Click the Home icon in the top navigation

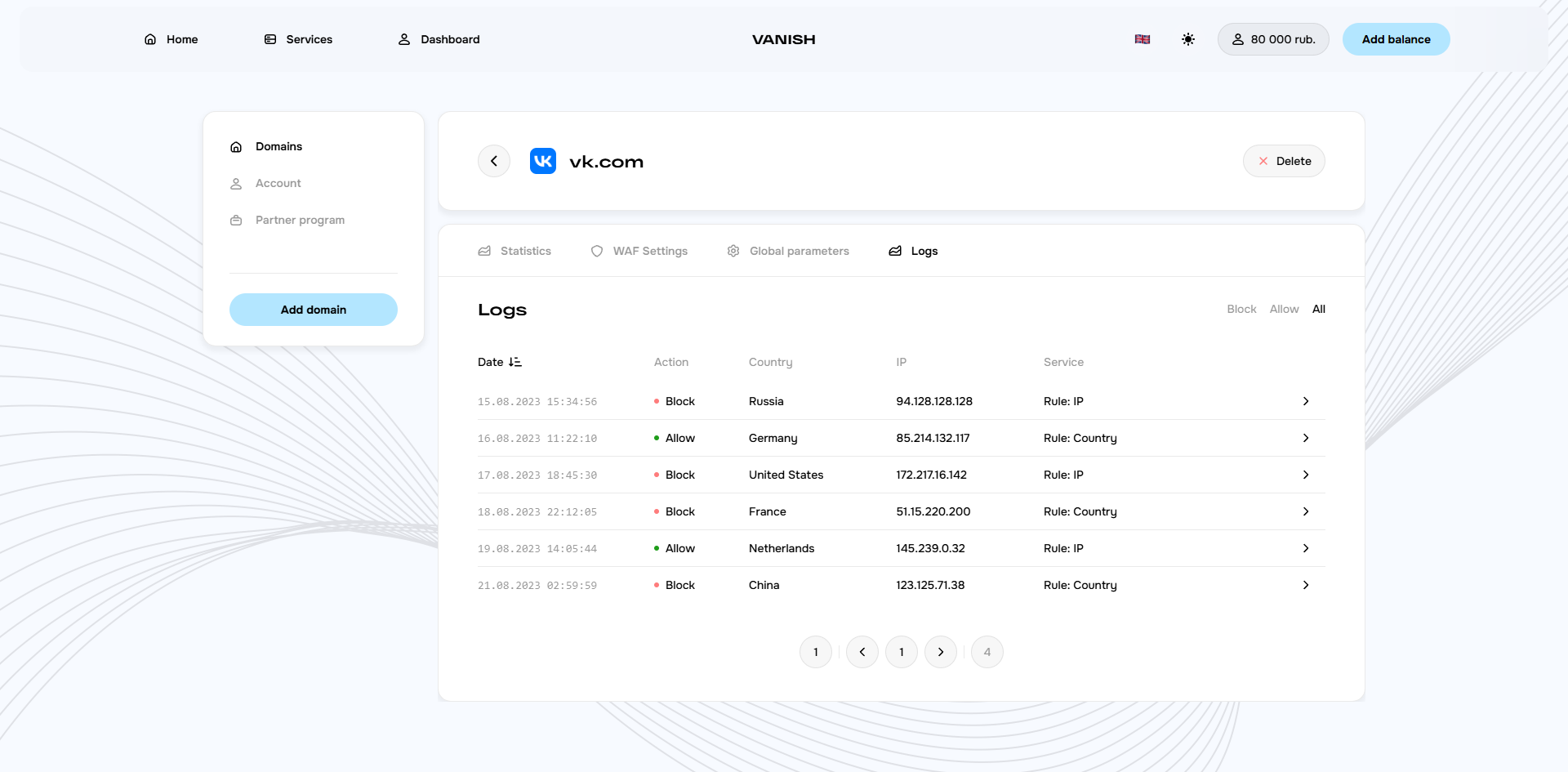[149, 39]
